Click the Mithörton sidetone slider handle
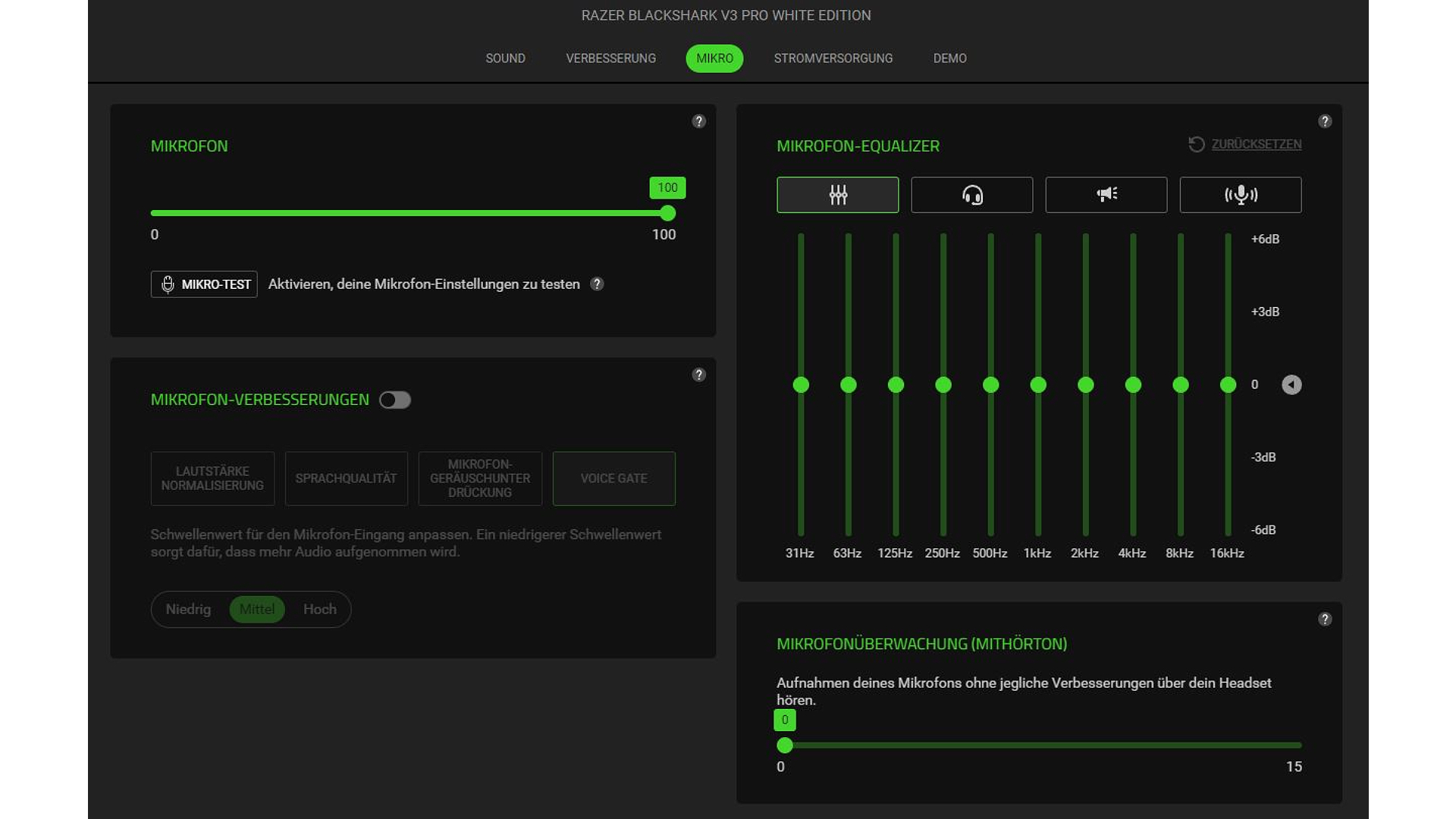 pyautogui.click(x=785, y=745)
